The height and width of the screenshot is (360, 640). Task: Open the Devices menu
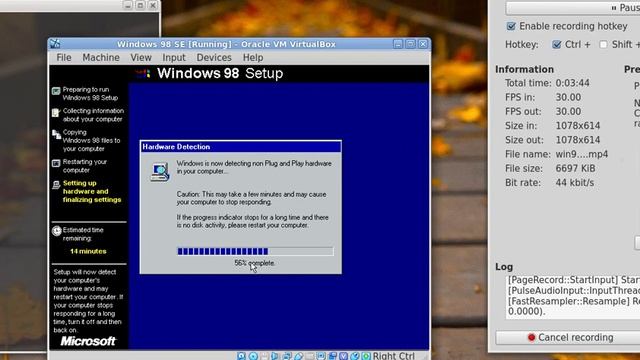[x=214, y=58]
